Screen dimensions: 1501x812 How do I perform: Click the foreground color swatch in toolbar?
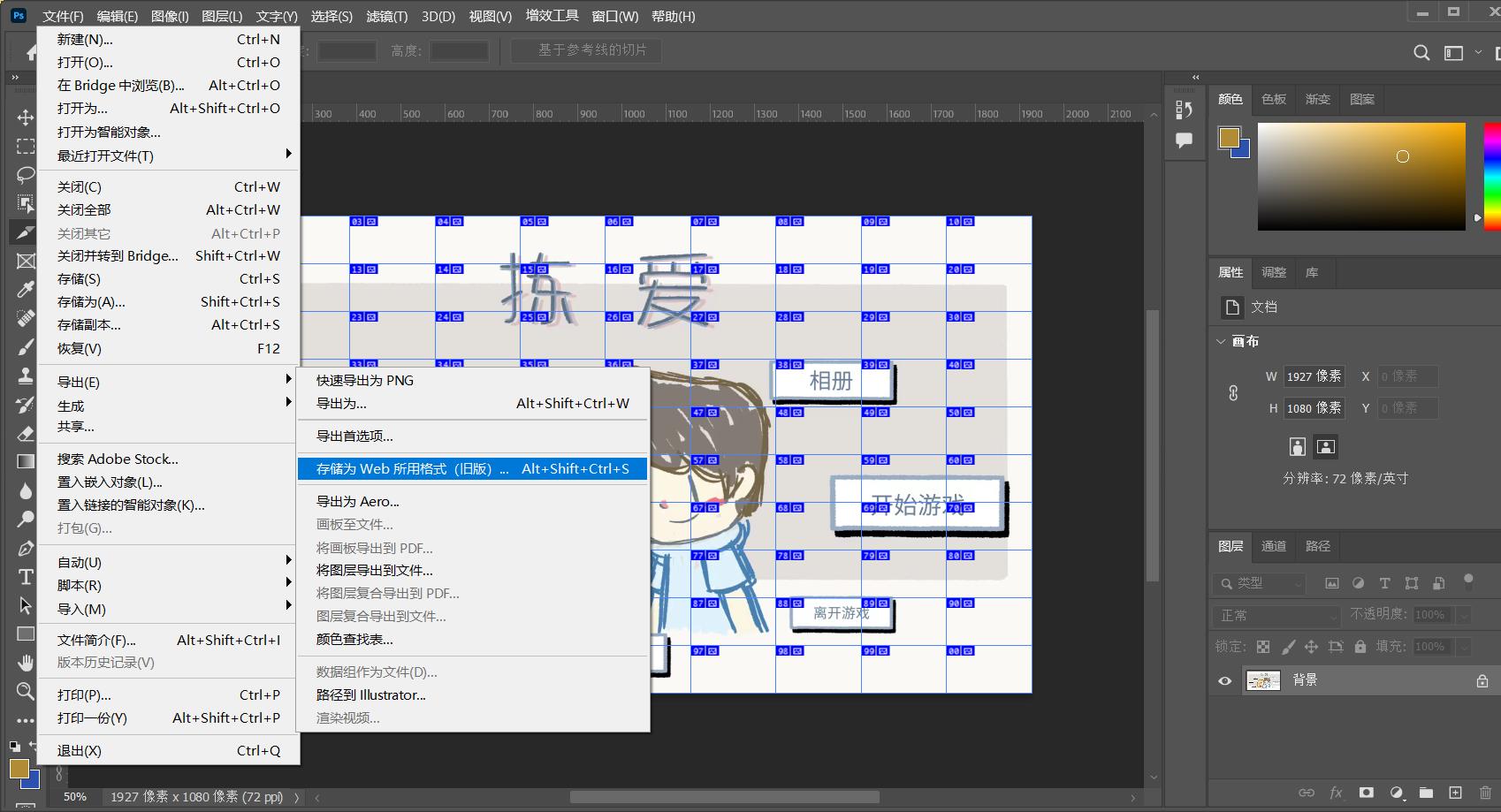click(x=19, y=769)
